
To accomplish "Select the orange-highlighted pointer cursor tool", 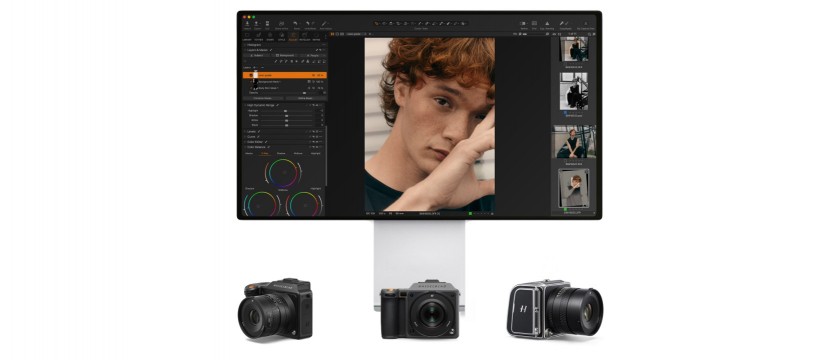I will click(x=377, y=24).
